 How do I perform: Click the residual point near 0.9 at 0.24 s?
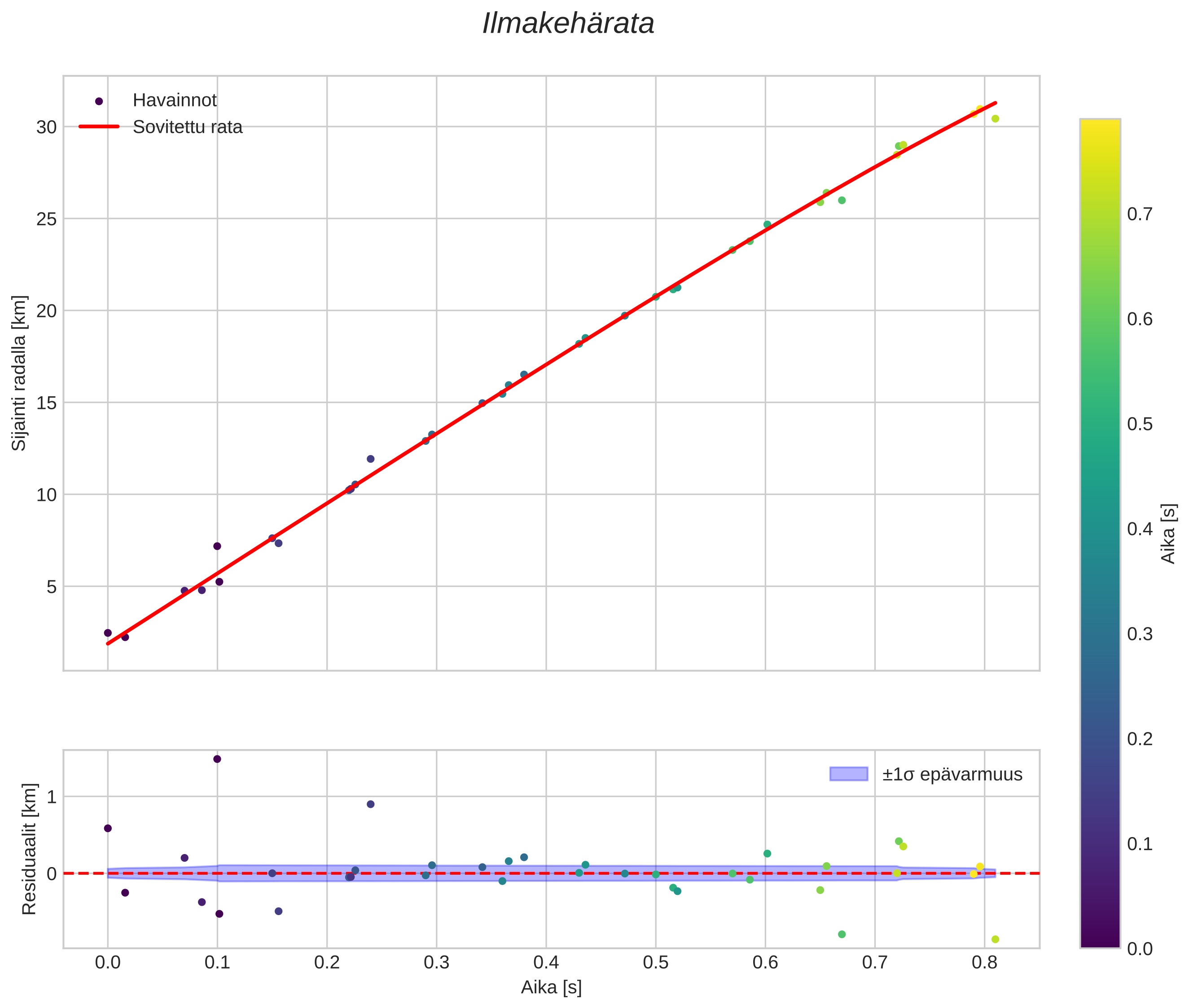pos(370,804)
